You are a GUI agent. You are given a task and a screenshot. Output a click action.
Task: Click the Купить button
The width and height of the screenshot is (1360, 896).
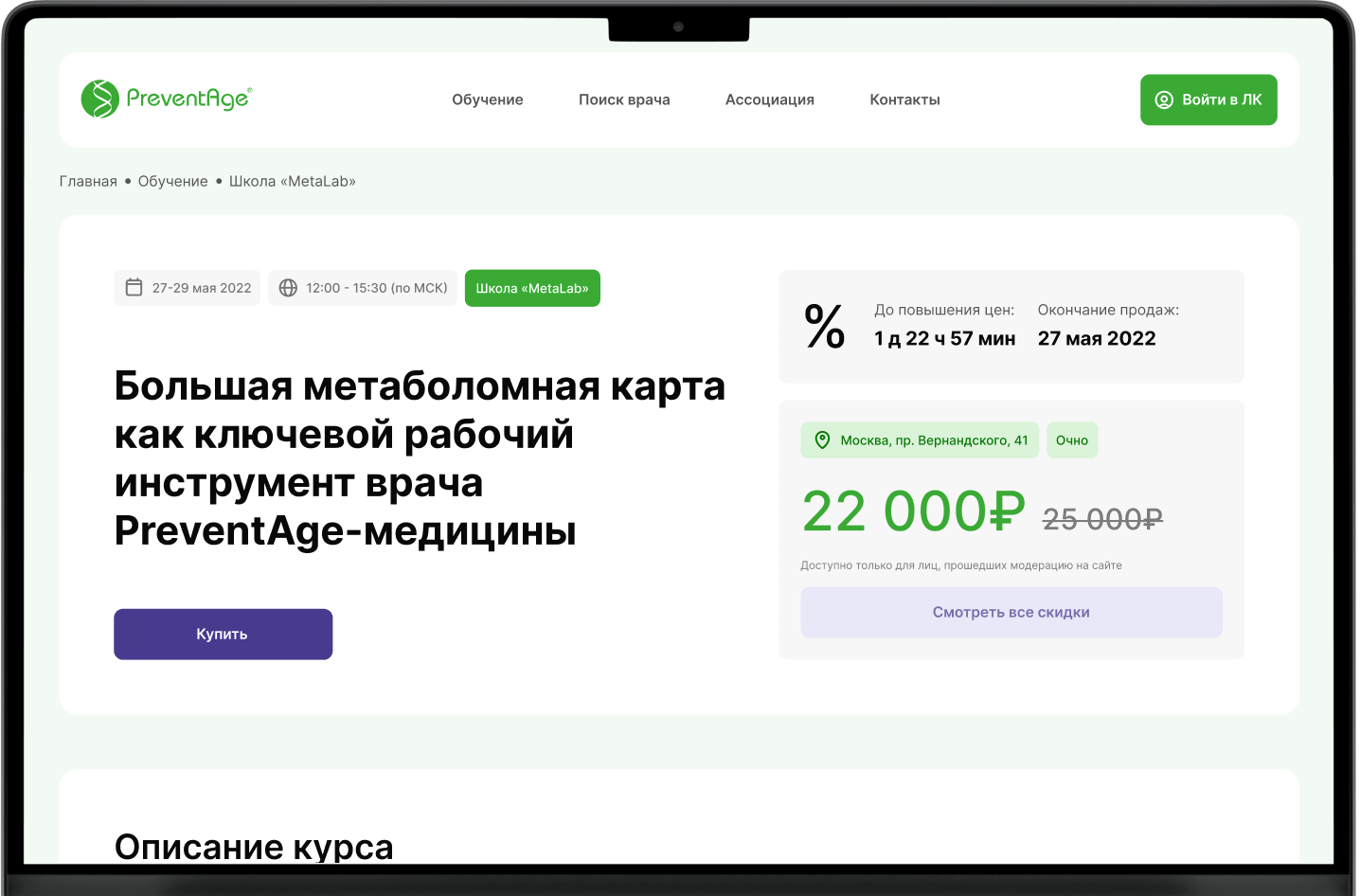(223, 634)
